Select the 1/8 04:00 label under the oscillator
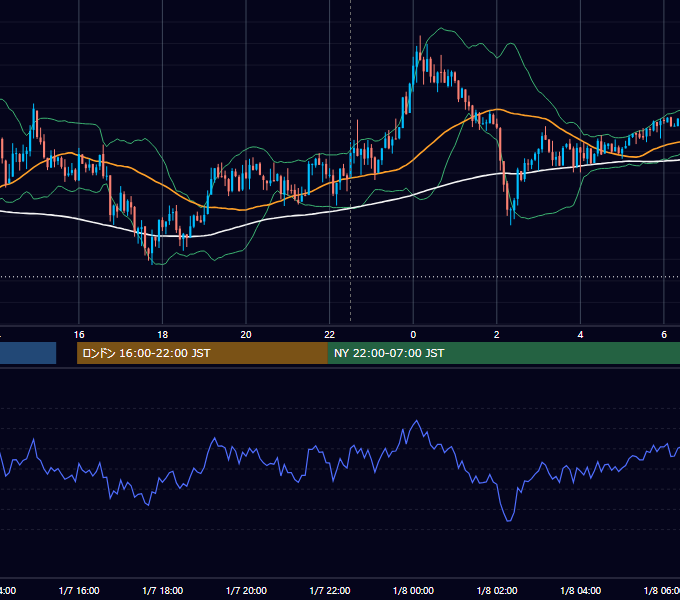 click(x=581, y=590)
